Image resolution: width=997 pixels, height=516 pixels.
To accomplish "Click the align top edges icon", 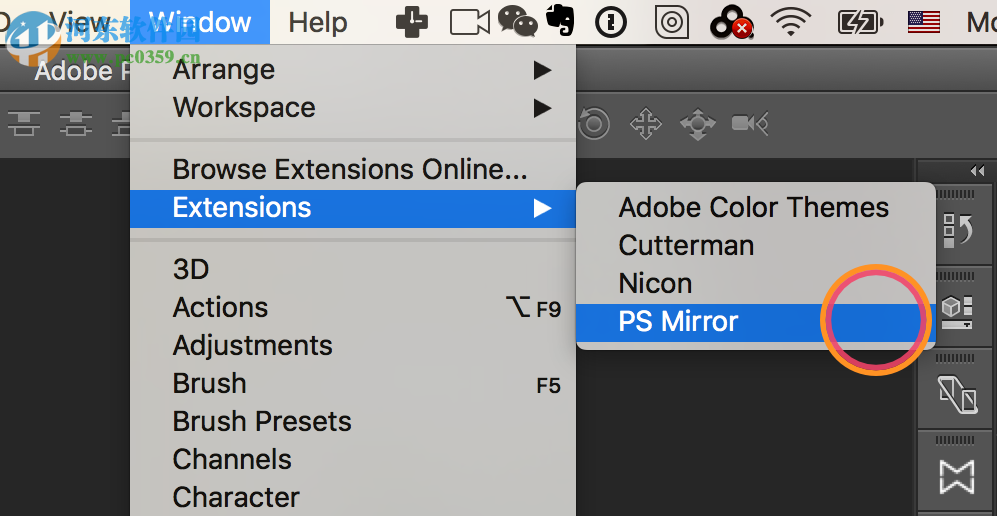I will coord(24,123).
